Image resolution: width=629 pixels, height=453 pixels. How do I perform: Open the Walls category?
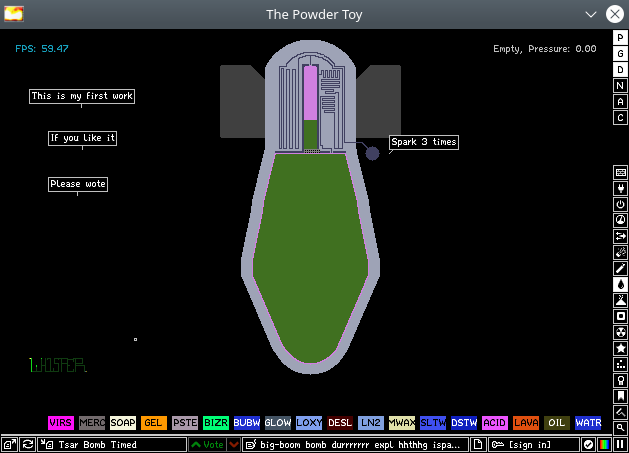pyautogui.click(x=620, y=173)
